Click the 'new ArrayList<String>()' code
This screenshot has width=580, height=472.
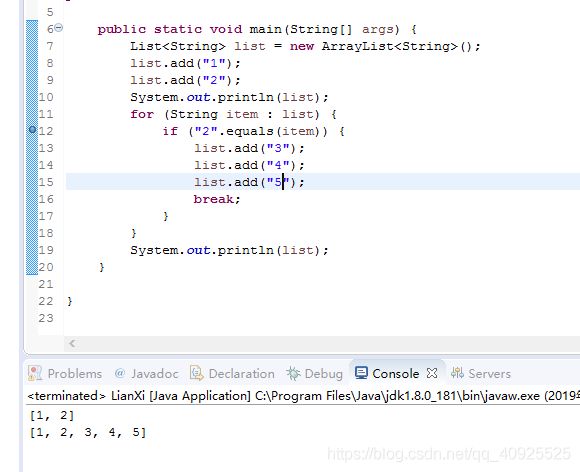point(385,46)
